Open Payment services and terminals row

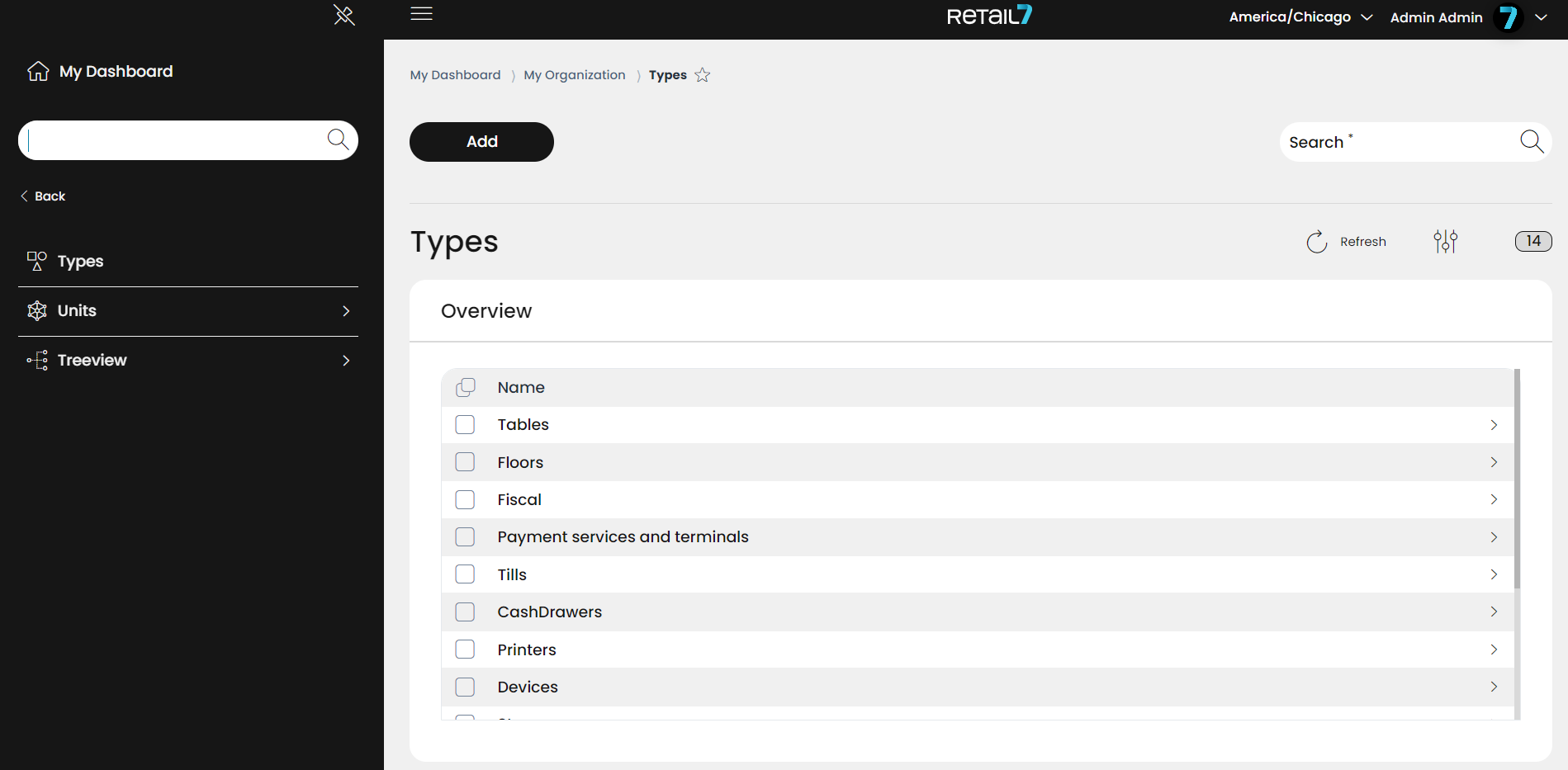[x=978, y=537]
